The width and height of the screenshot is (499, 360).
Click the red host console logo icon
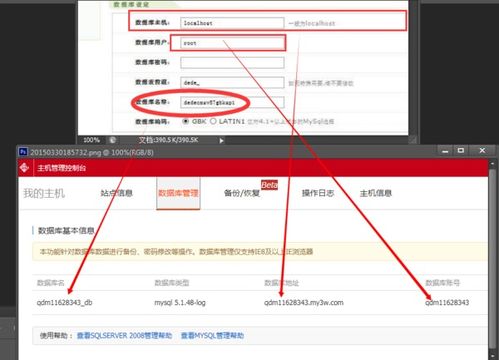pyautogui.click(x=24, y=168)
